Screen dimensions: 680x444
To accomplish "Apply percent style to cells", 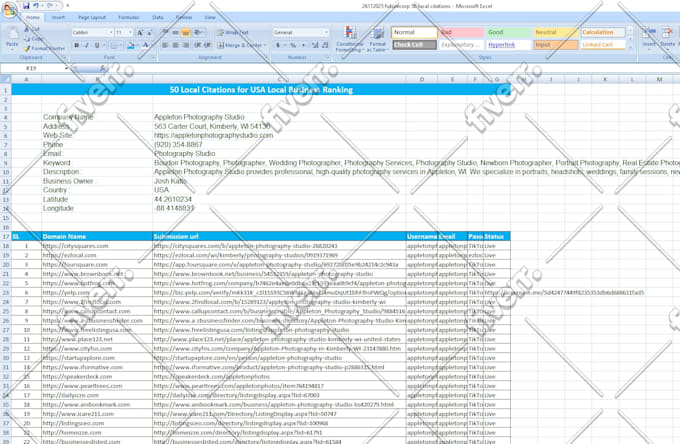I will pos(293,45).
